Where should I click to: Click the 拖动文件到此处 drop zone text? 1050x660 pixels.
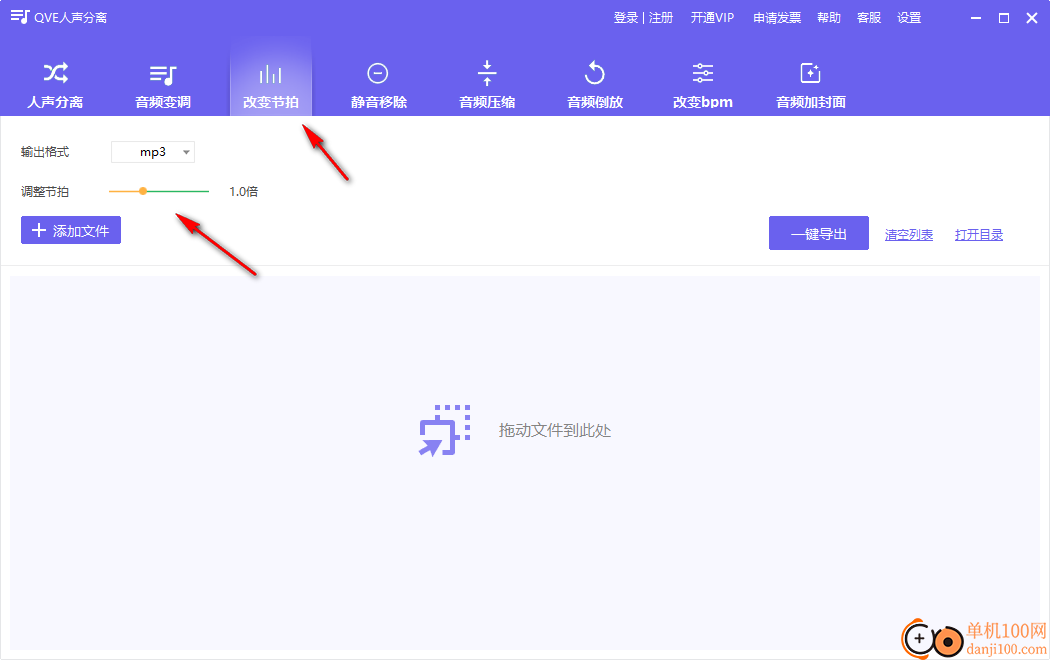(x=554, y=430)
